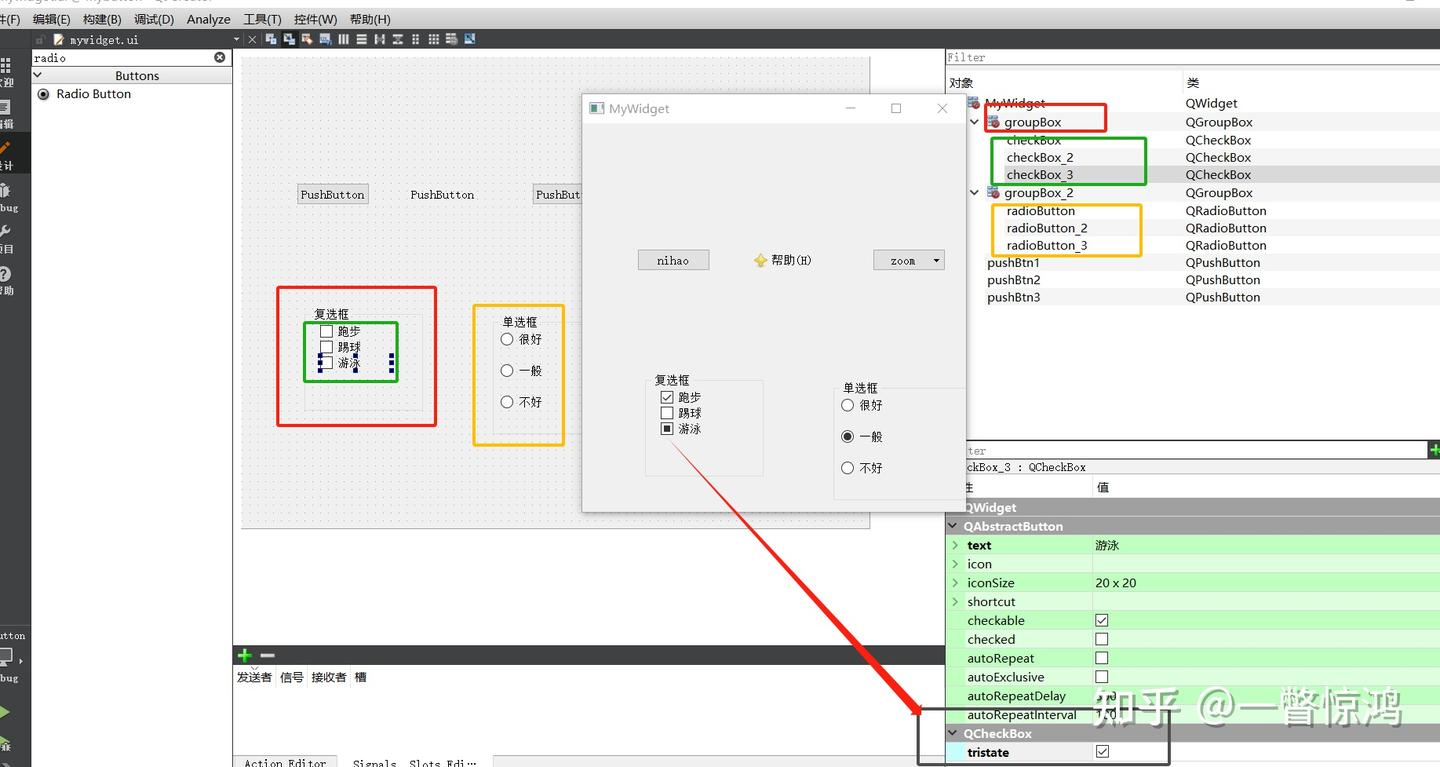Remove connection with the minus button
Image resolution: width=1440 pixels, height=767 pixels.
point(267,655)
